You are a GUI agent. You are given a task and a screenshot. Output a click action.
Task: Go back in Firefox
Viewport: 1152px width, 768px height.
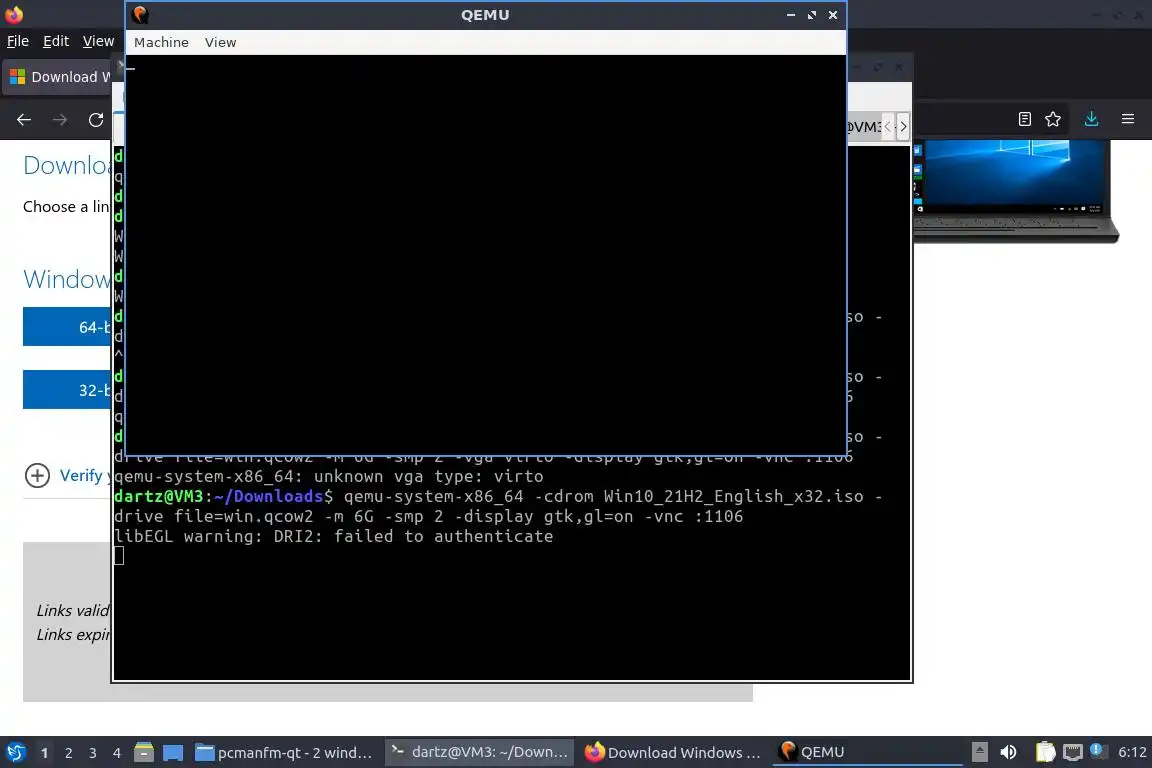24,120
